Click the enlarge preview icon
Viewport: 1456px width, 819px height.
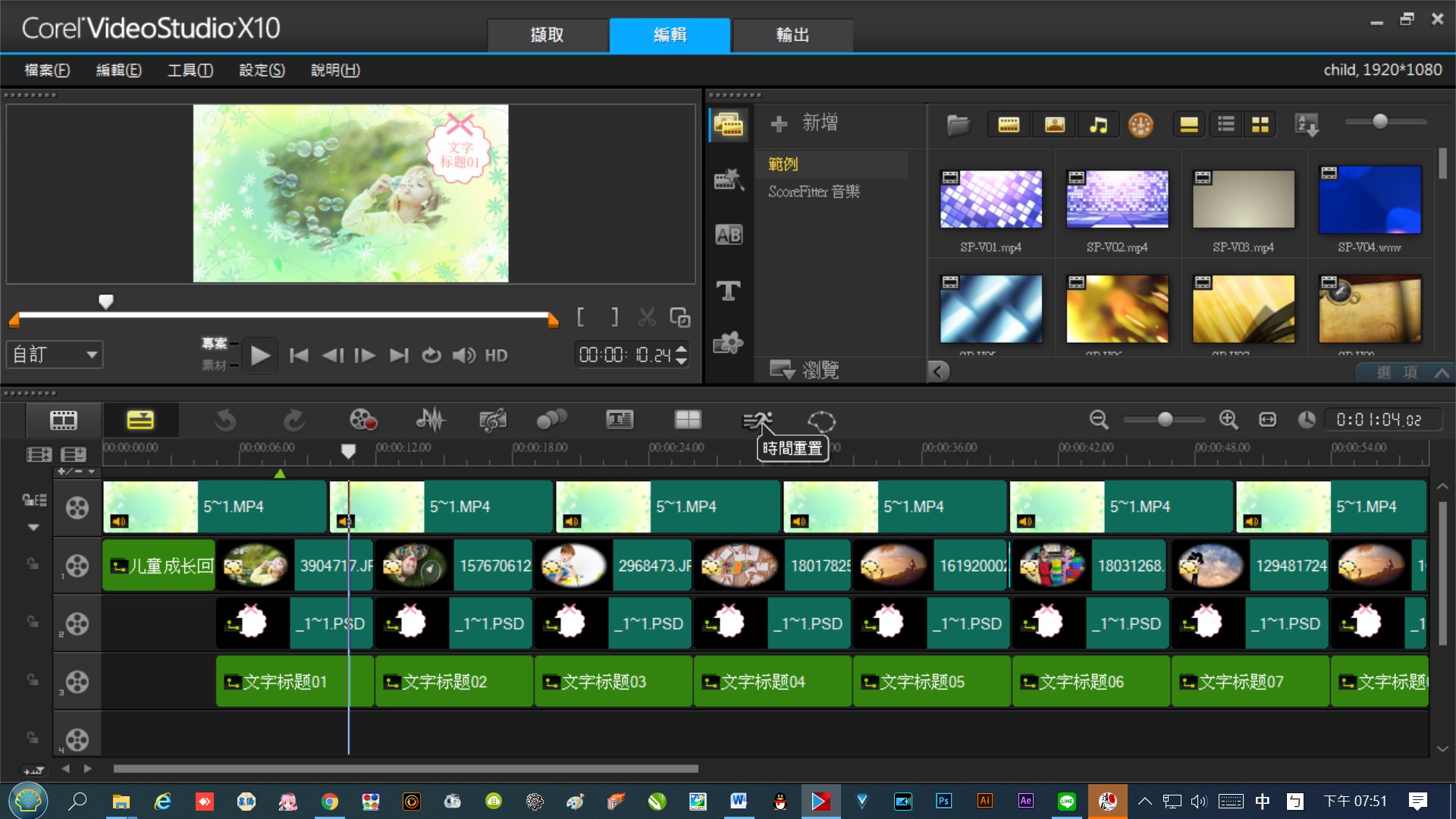(679, 317)
